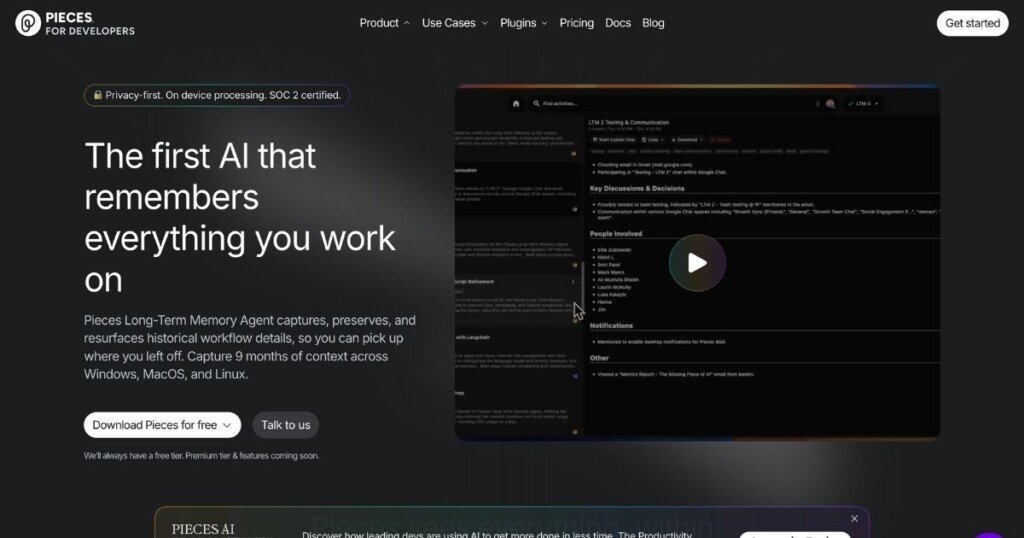The height and width of the screenshot is (538, 1024).
Task: Close the Pieces AI popup banner
Action: coord(854,519)
